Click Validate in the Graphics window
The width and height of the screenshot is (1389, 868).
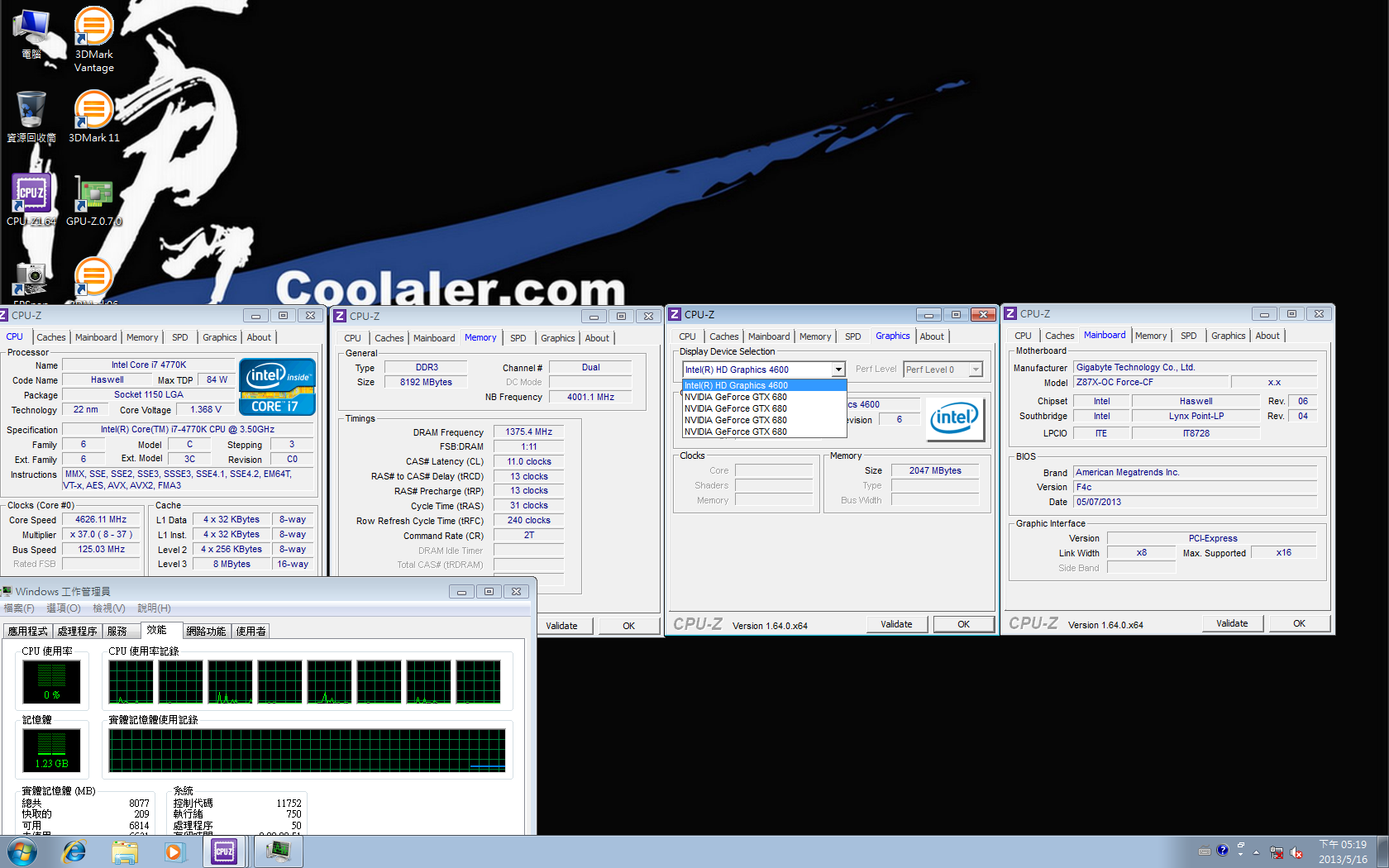coord(896,624)
